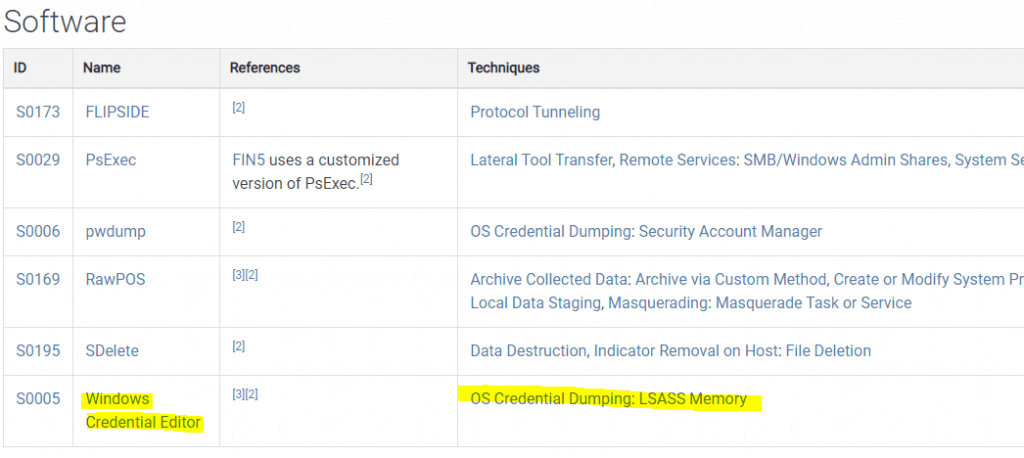1024x458 pixels.
Task: Click the S0029 ID link
Action: tap(38, 160)
